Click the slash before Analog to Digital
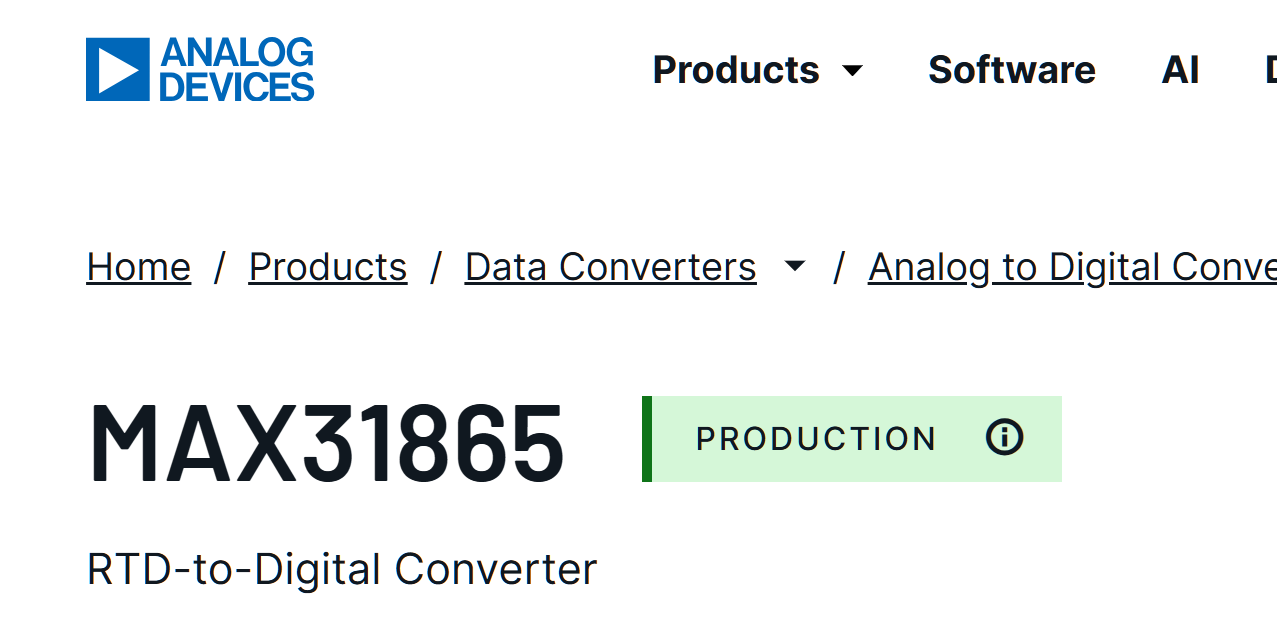 point(840,267)
